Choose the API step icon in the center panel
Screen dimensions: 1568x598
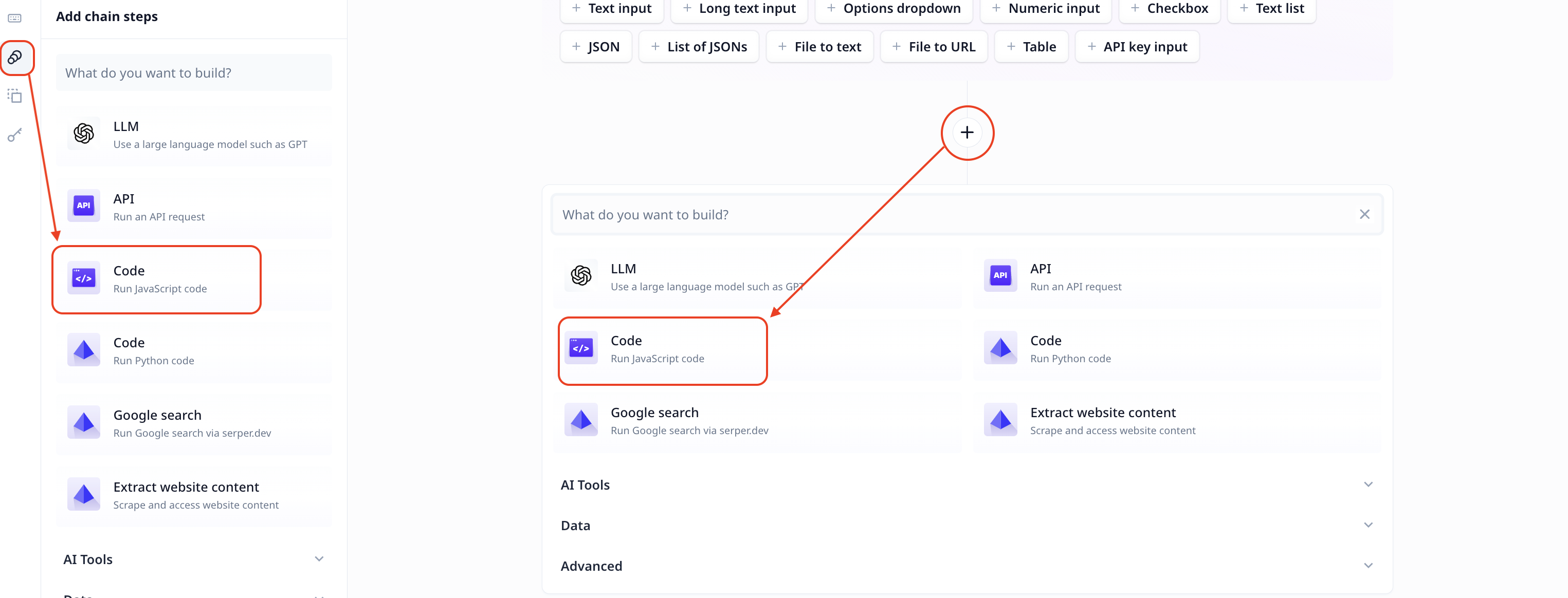(x=1000, y=275)
